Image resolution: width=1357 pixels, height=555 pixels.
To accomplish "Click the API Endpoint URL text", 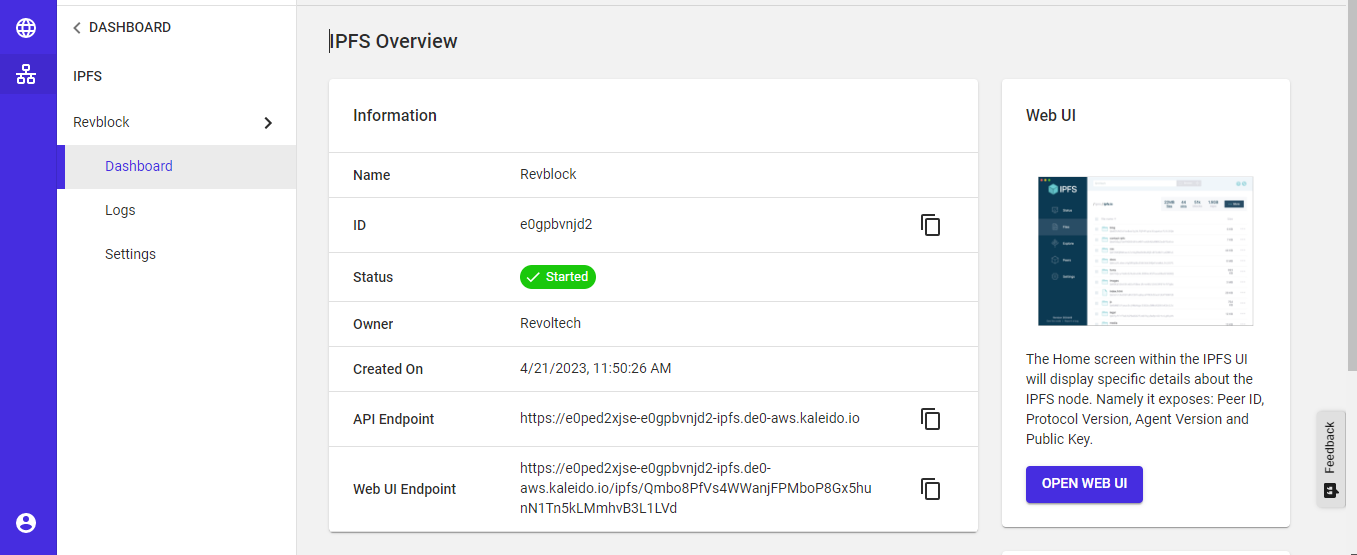I will (690, 419).
